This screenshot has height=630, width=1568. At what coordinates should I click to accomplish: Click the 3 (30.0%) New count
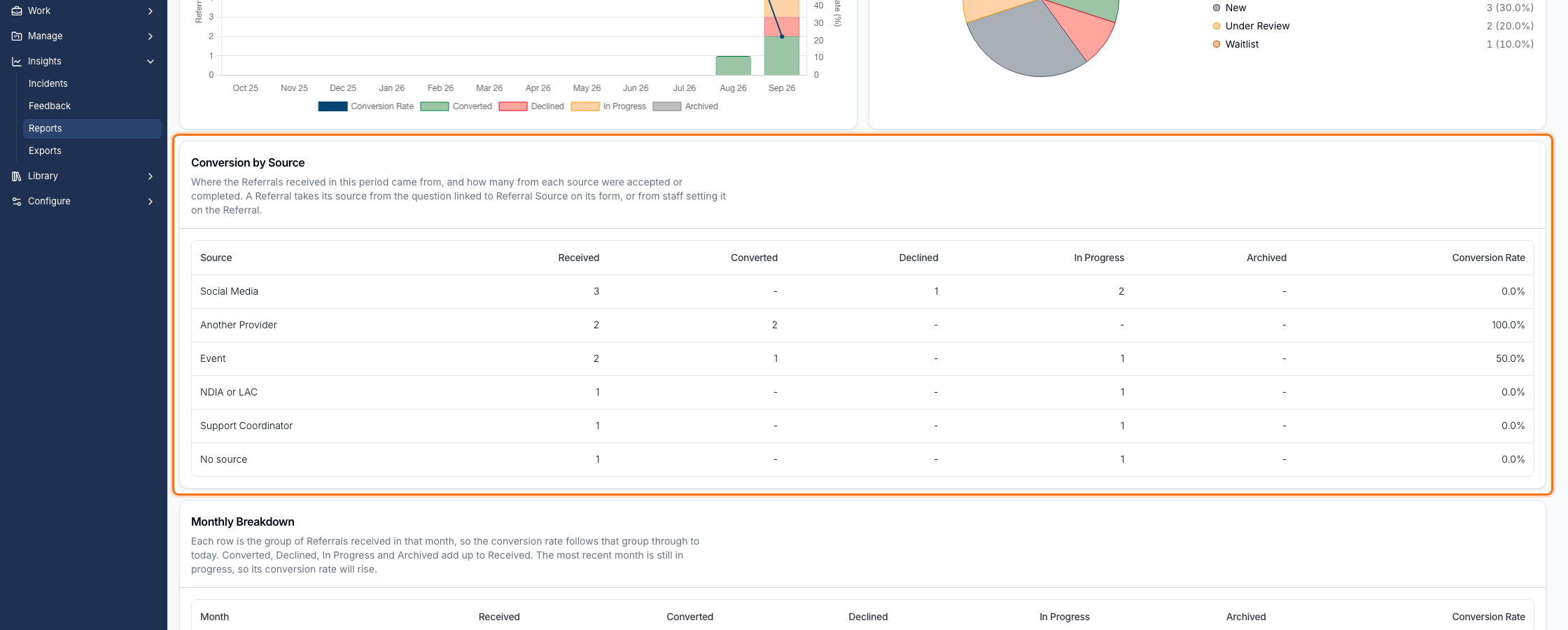pyautogui.click(x=1510, y=8)
